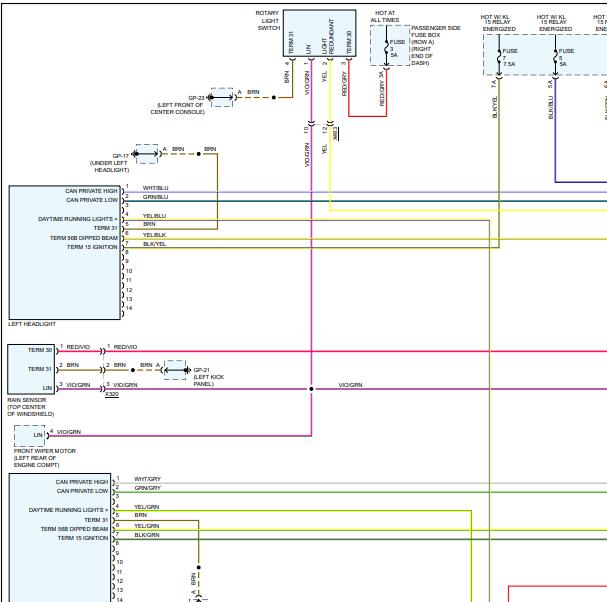607x602 pixels.
Task: Click the UNDER LEFT HEADLIGHT location text
Action: [109, 166]
